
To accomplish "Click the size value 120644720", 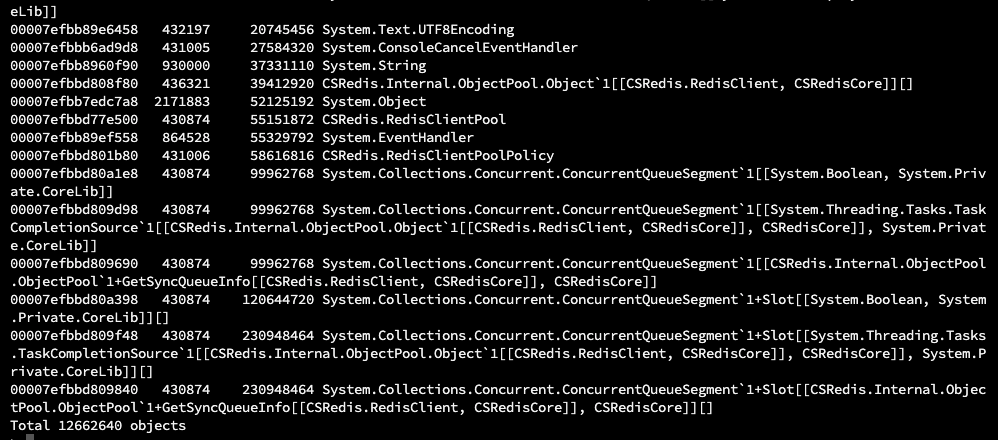I will pyautogui.click(x=278, y=299).
